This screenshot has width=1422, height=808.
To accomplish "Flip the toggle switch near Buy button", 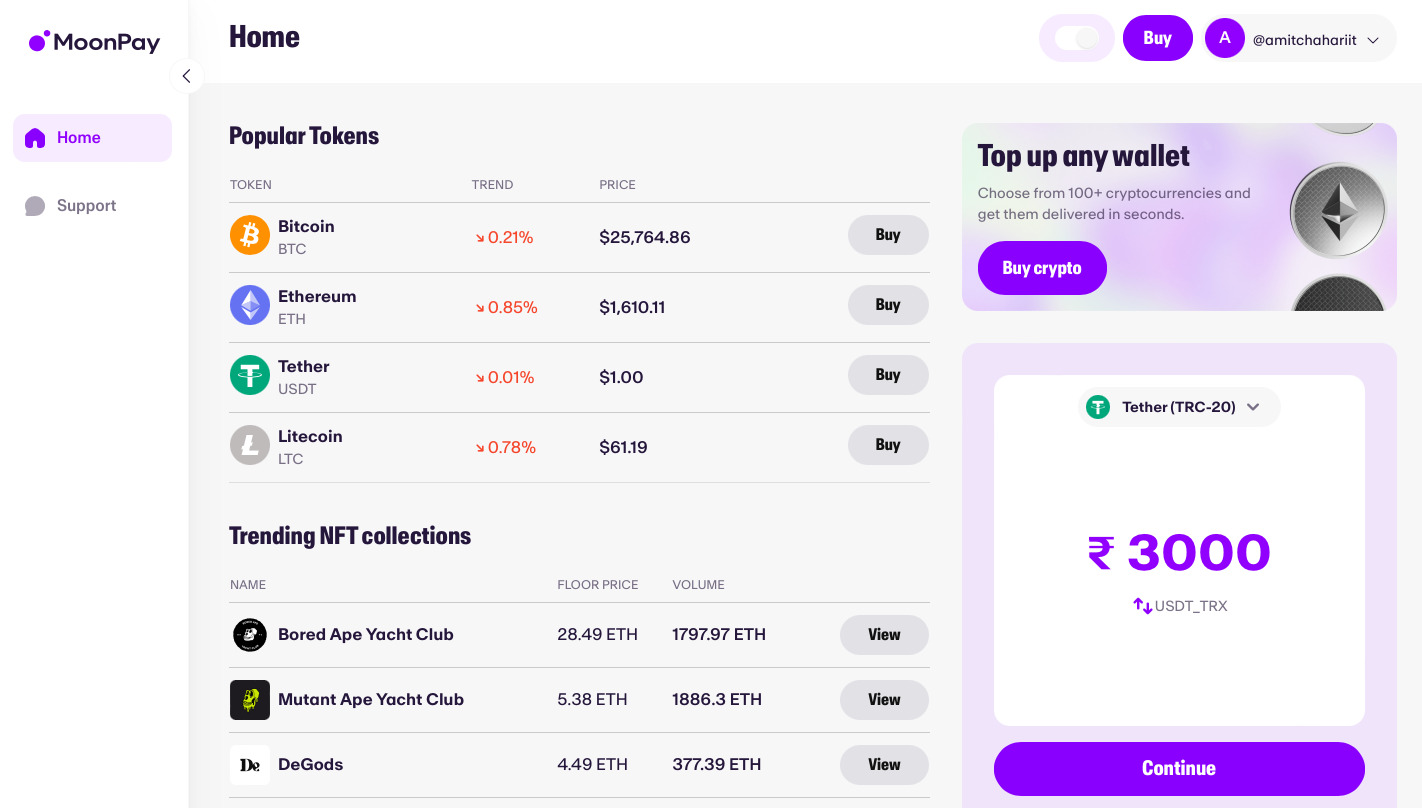I will (x=1076, y=37).
